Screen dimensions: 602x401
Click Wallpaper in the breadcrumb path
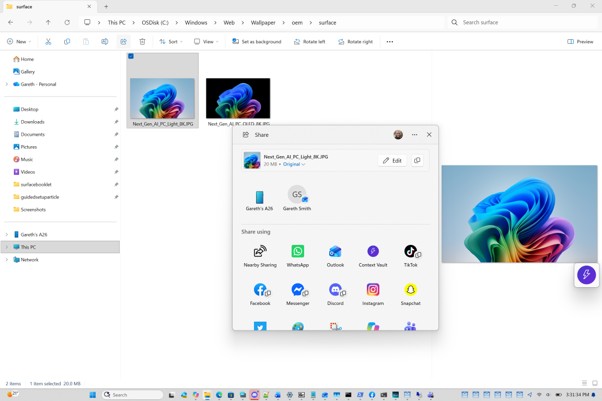(263, 23)
